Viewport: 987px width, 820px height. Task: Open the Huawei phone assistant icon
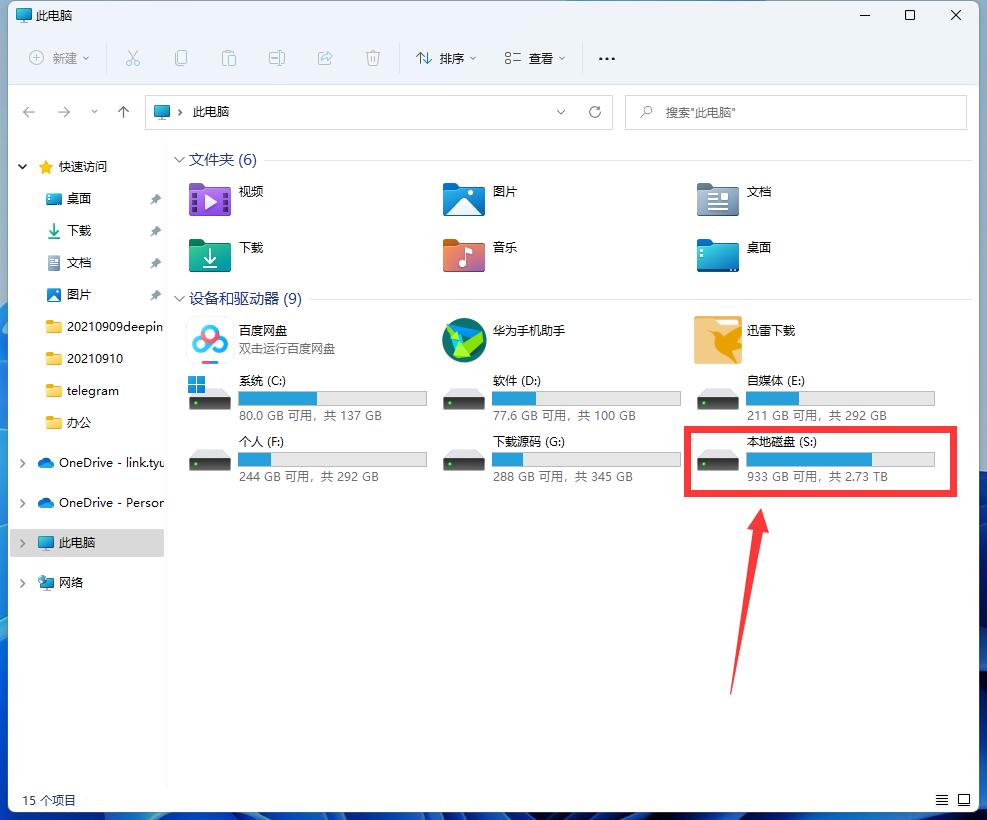pyautogui.click(x=464, y=340)
